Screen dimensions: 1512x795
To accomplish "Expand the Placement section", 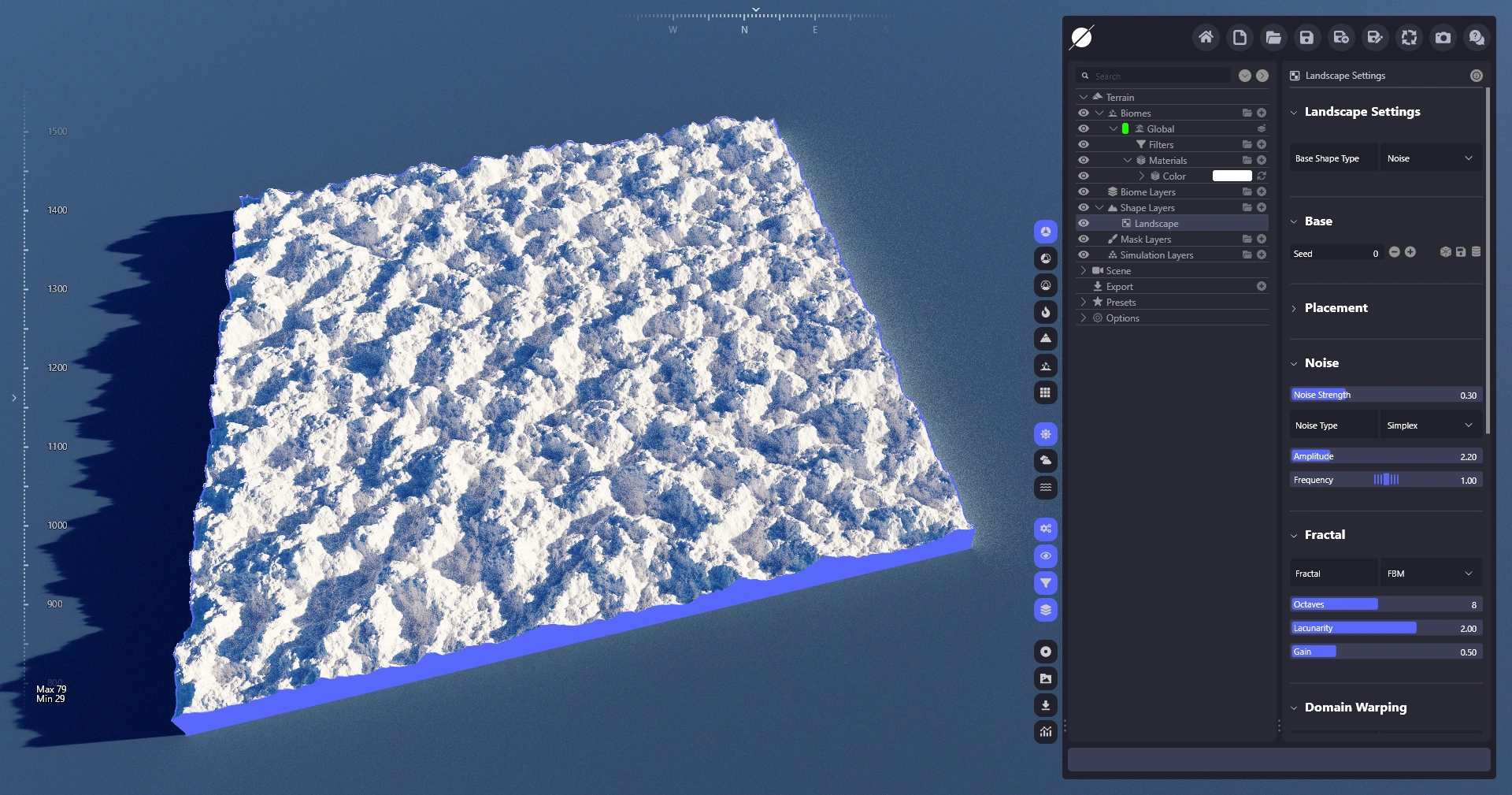I will [x=1293, y=308].
